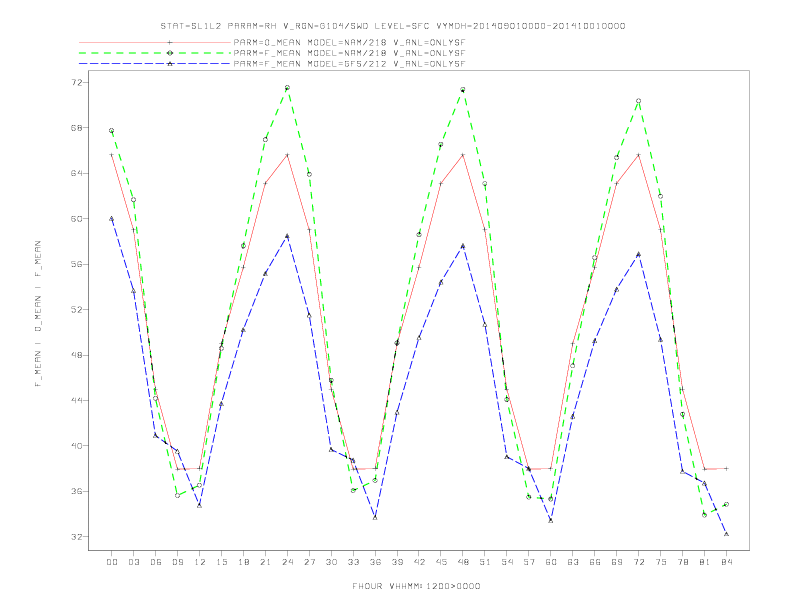Click x-axis tick label 21
Image resolution: width=792 pixels, height=612 pixels.
[x=265, y=562]
